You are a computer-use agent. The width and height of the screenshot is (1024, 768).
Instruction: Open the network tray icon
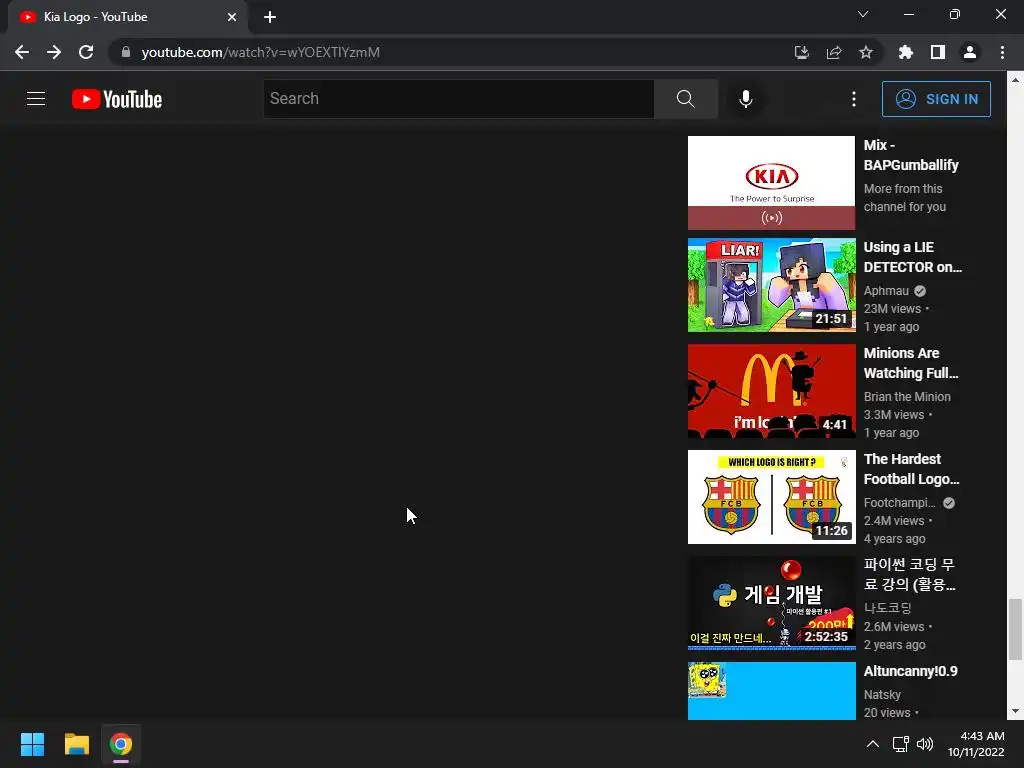pos(901,744)
